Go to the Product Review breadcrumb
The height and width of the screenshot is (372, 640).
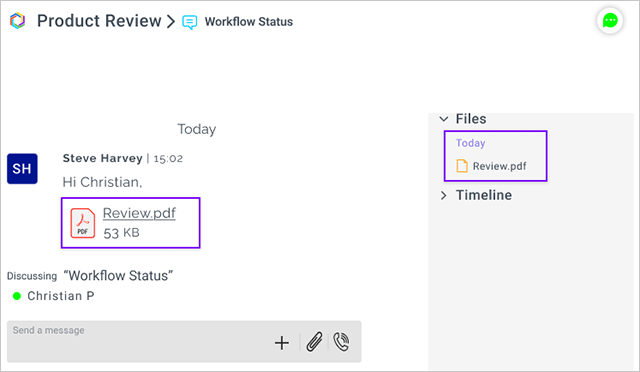[99, 21]
